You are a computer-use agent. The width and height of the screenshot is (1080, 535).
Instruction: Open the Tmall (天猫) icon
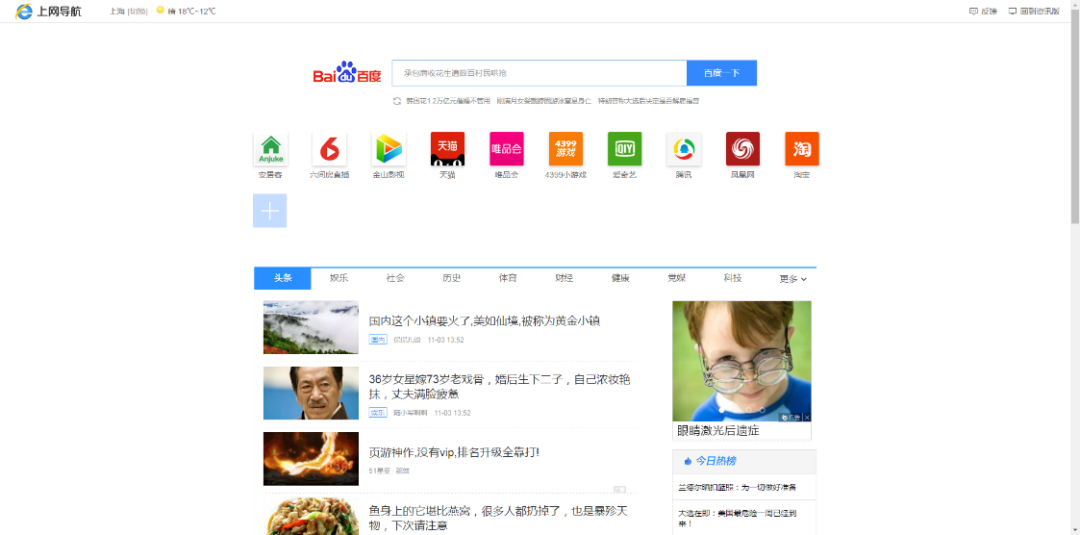[x=448, y=149]
